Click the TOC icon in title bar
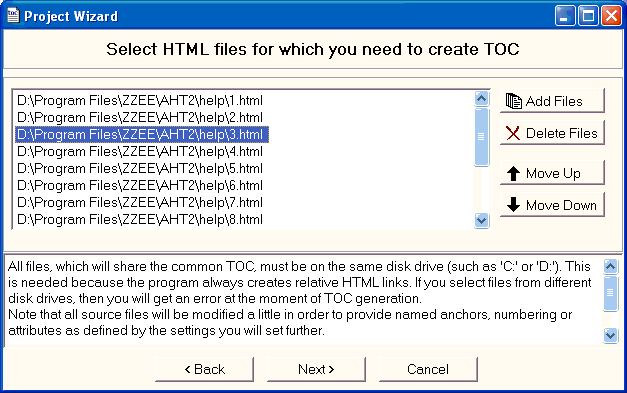 click(13, 16)
